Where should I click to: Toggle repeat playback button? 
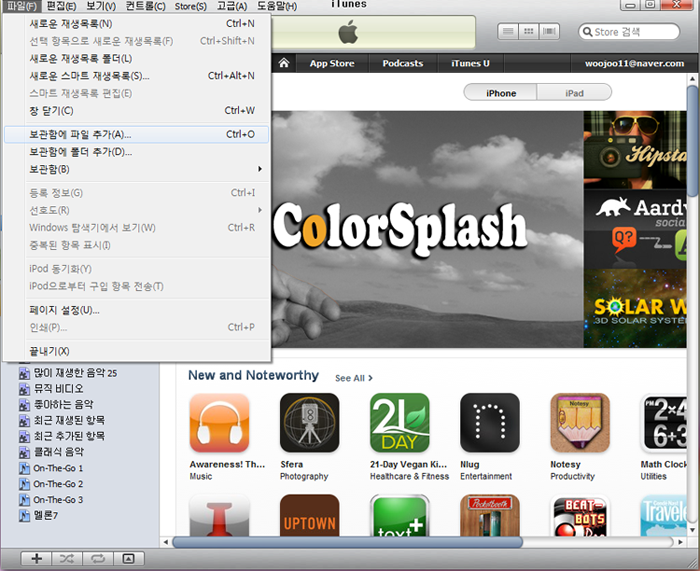[x=98, y=558]
